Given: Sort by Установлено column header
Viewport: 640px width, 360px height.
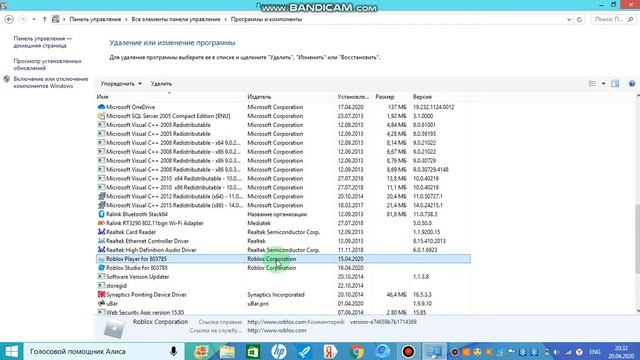Looking at the screenshot, I should 353,97.
